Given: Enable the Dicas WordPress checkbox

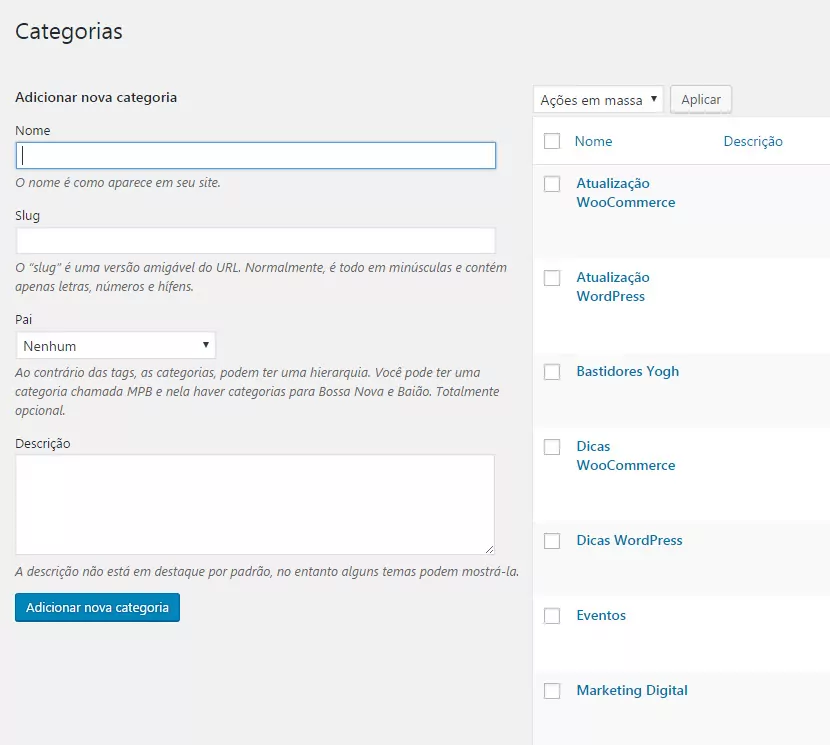Looking at the screenshot, I should [x=552, y=541].
